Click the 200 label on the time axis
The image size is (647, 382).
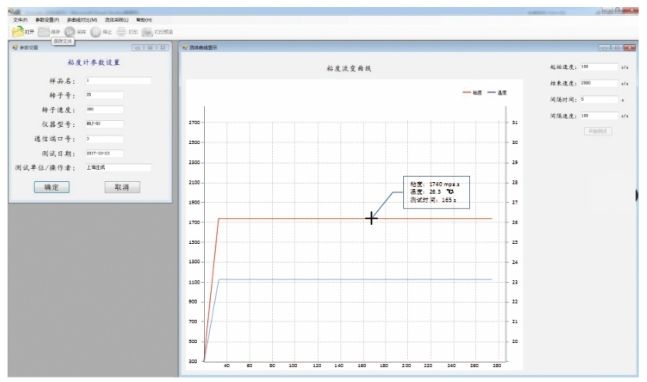click(x=406, y=366)
